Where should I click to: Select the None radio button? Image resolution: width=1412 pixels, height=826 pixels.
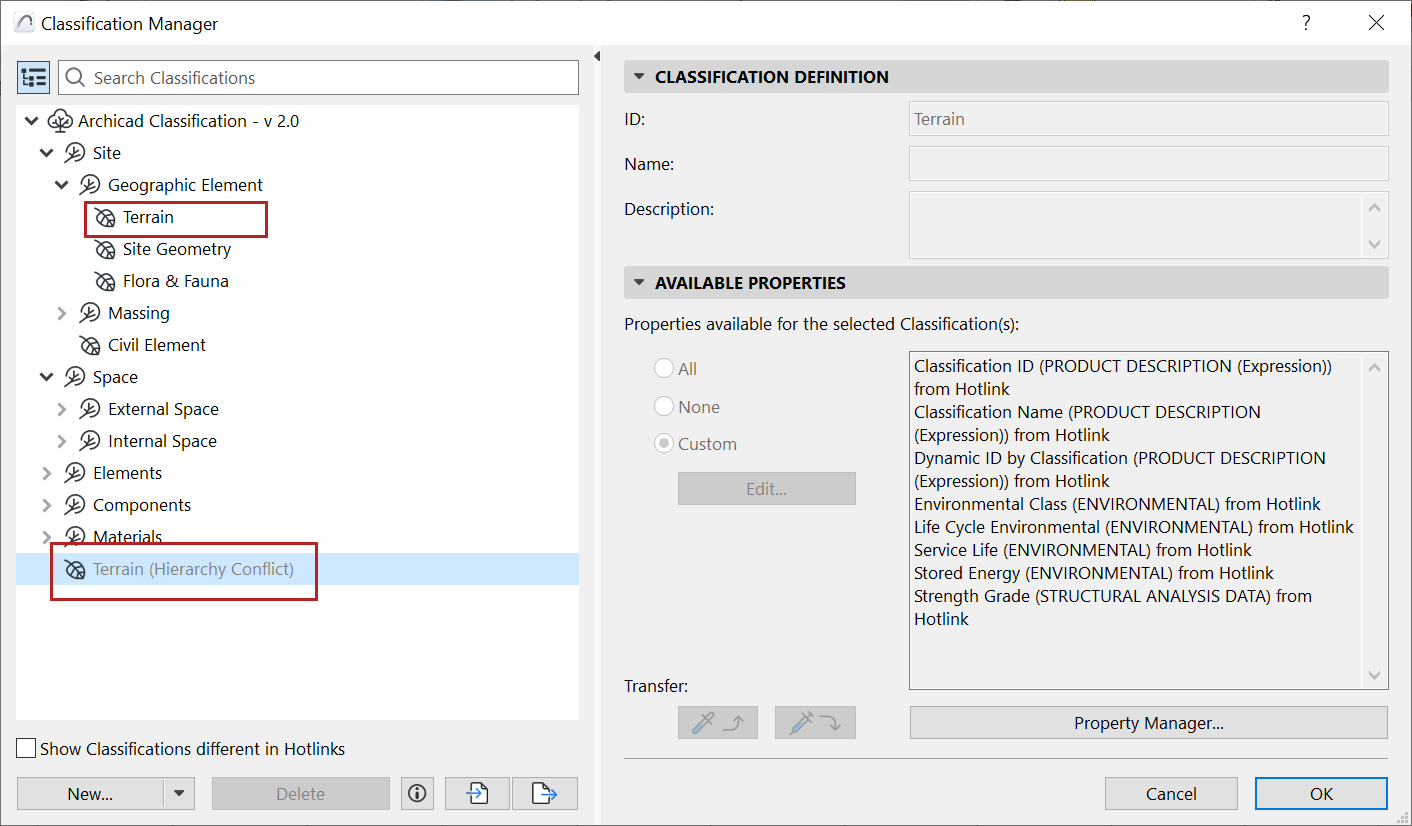[x=664, y=406]
